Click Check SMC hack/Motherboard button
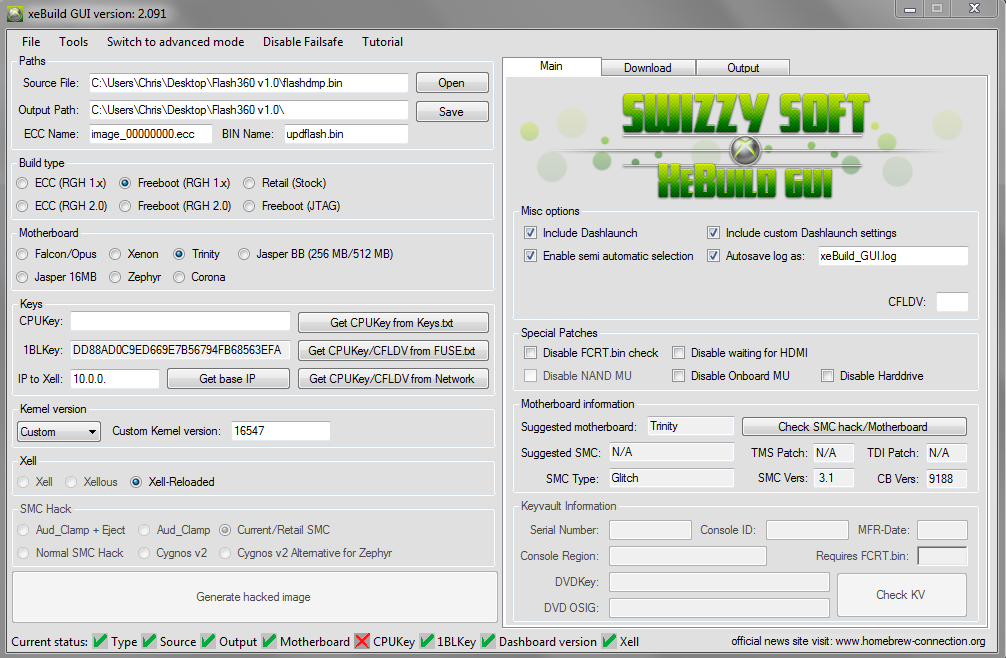Screen dimensions: 1006x658 click(x=853, y=427)
